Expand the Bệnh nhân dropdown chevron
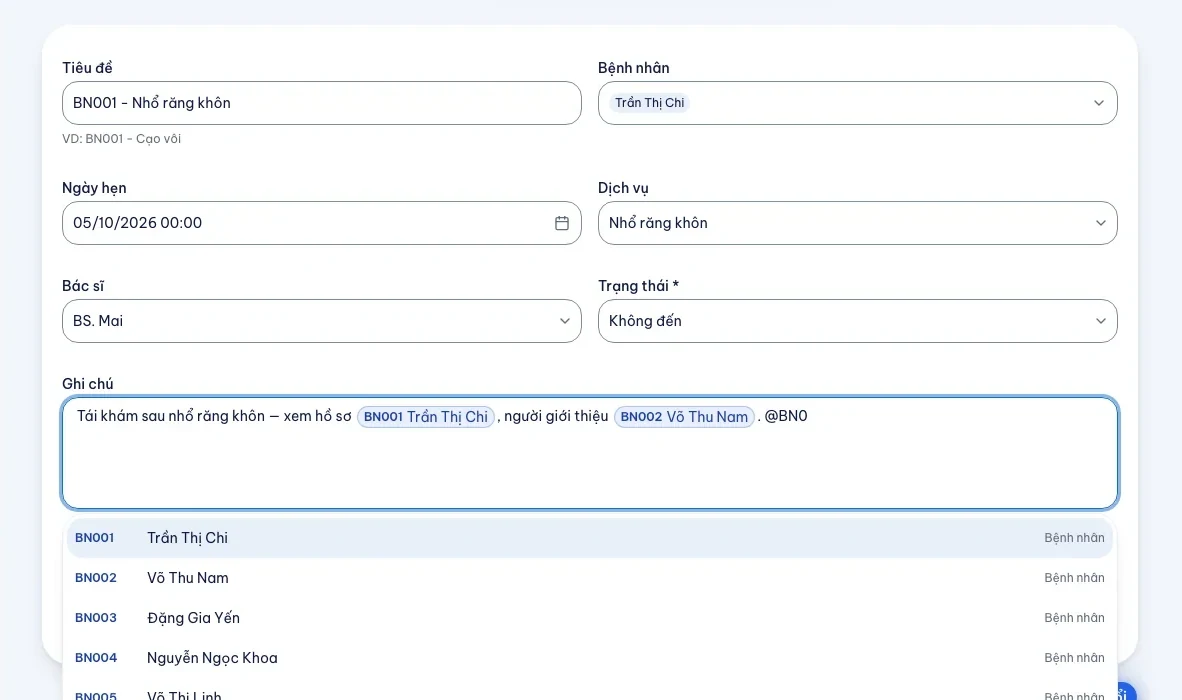The image size is (1182, 700). pyautogui.click(x=1099, y=103)
